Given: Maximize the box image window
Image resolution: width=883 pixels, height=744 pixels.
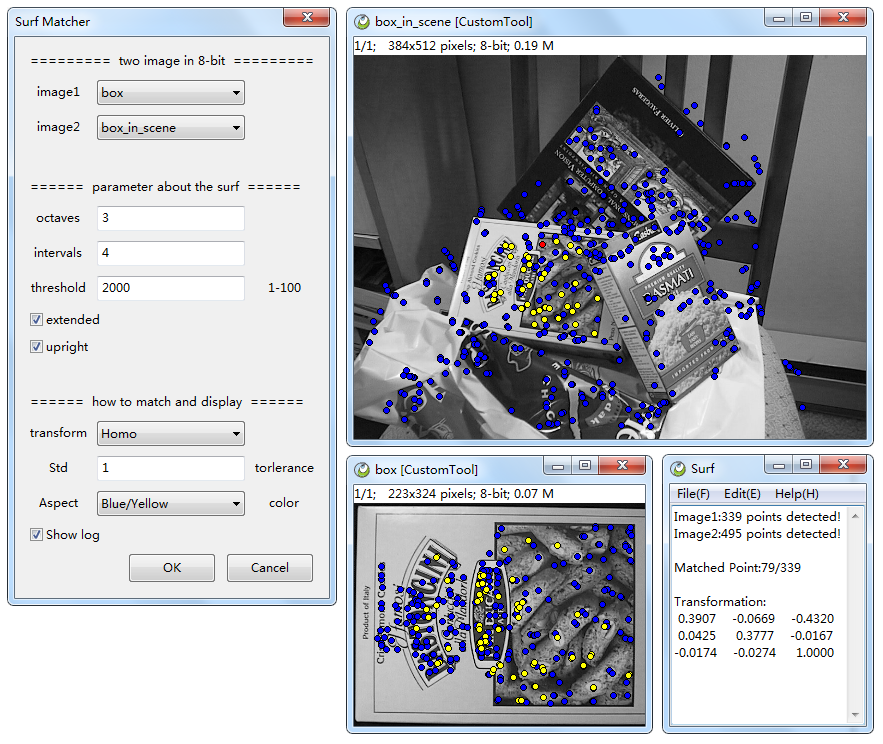Looking at the screenshot, I should [585, 465].
